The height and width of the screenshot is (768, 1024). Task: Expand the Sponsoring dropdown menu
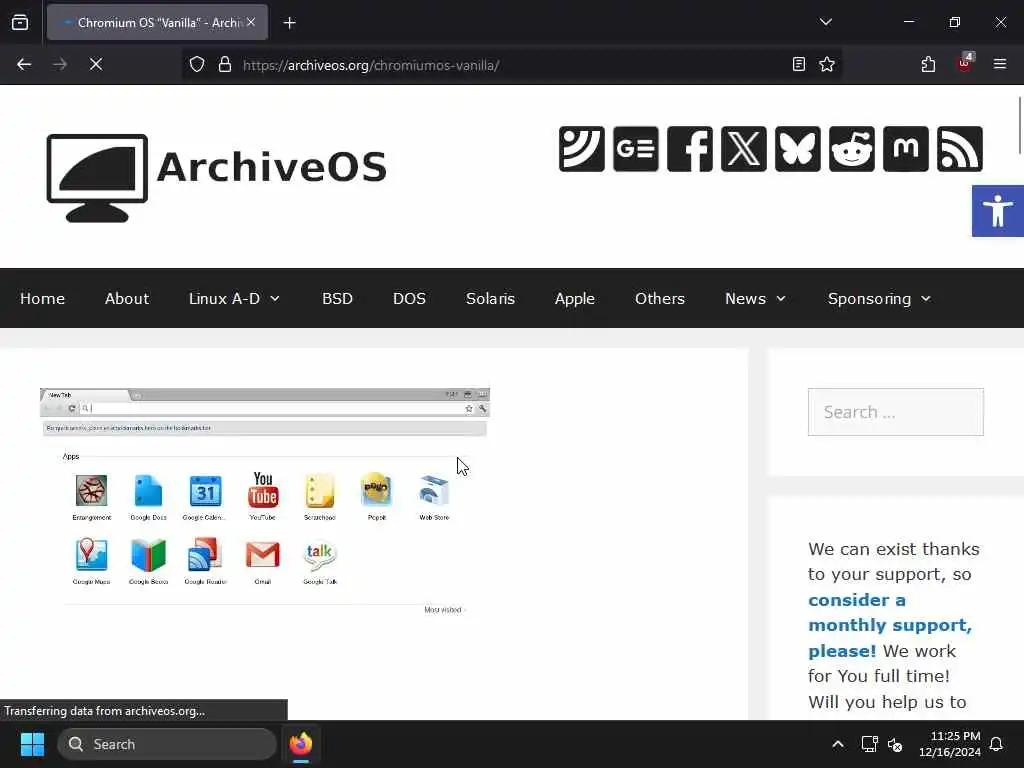(x=879, y=298)
